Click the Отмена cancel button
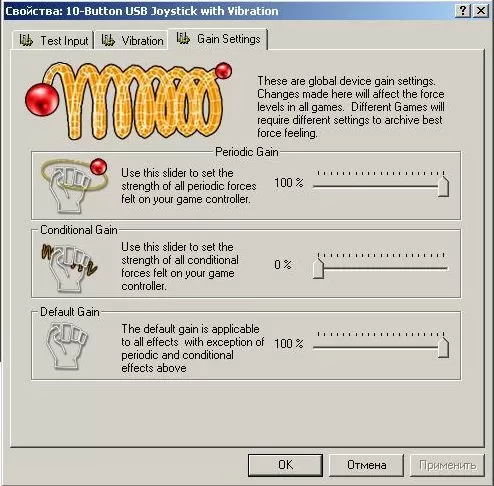This screenshot has width=494, height=486. [366, 465]
